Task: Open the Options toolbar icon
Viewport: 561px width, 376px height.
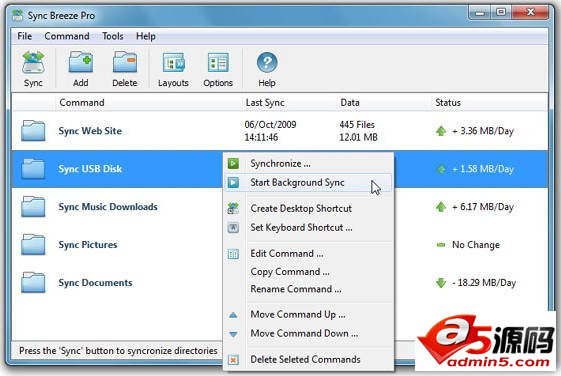Action: (218, 63)
